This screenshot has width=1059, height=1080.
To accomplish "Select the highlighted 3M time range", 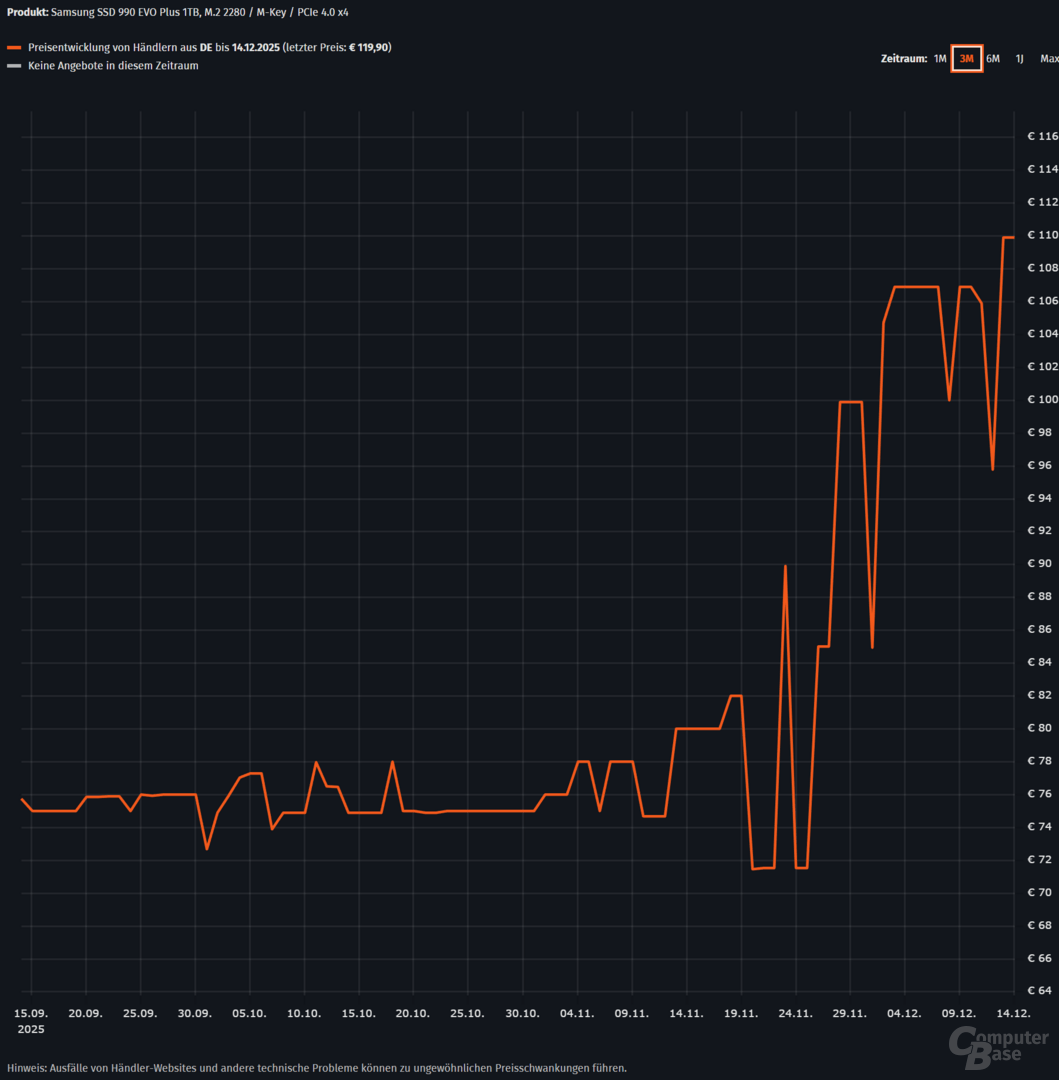I will (x=966, y=59).
